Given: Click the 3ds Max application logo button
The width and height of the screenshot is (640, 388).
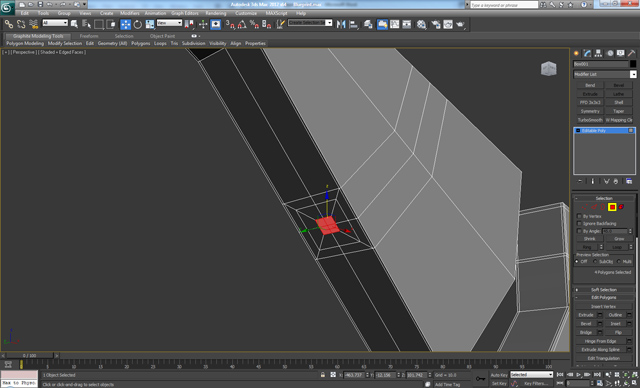Looking at the screenshot, I should click(7, 8).
